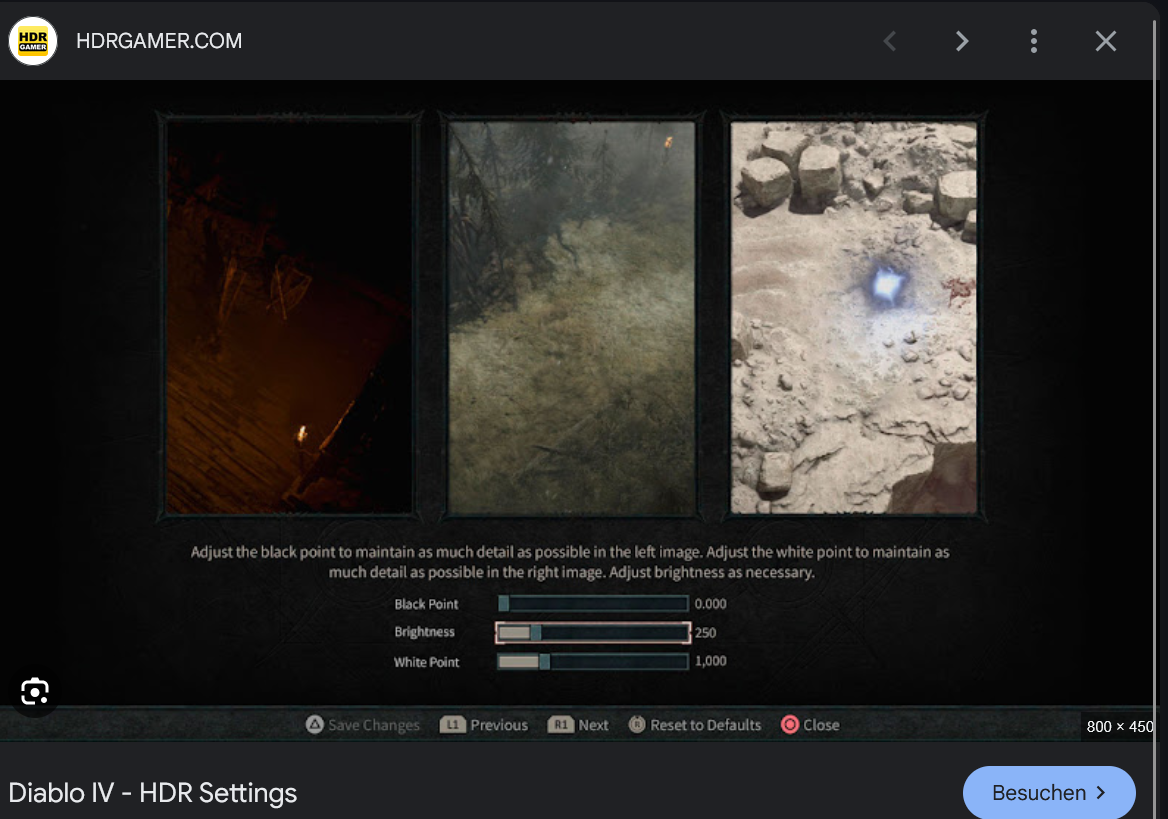Open the HDRGAMER.COM source link
The image size is (1168, 819).
pyautogui.click(x=159, y=41)
